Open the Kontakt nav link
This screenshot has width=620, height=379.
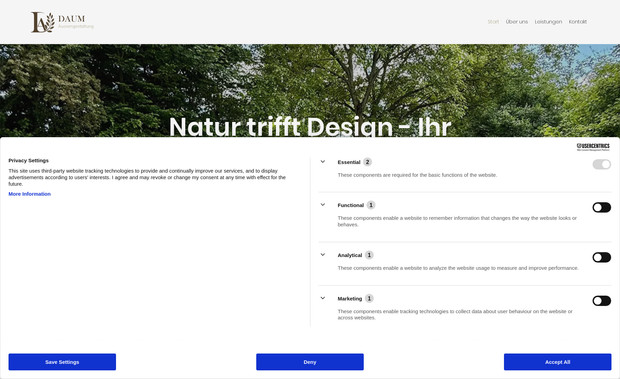(x=578, y=22)
